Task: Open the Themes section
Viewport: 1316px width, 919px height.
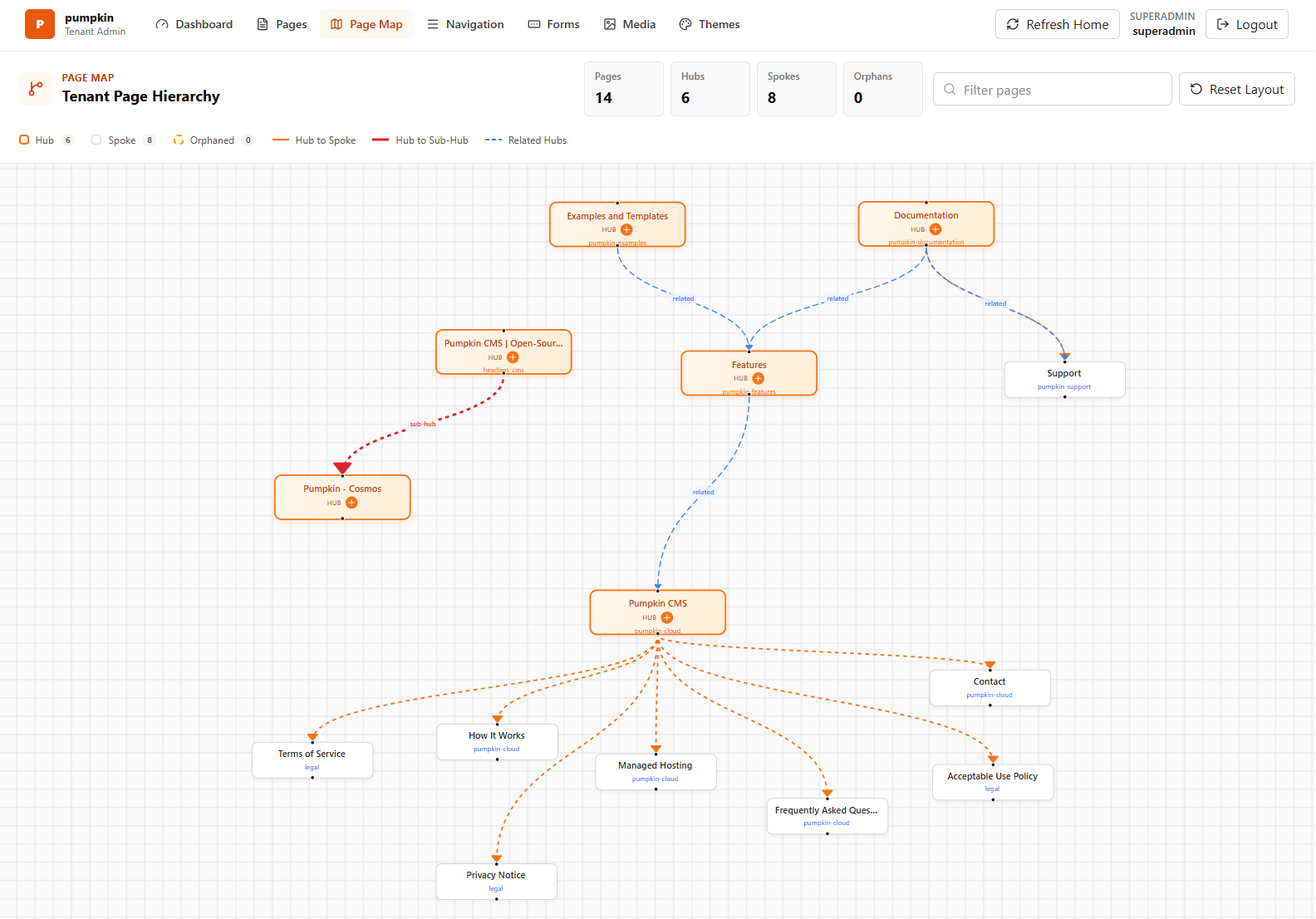Action: (x=710, y=24)
